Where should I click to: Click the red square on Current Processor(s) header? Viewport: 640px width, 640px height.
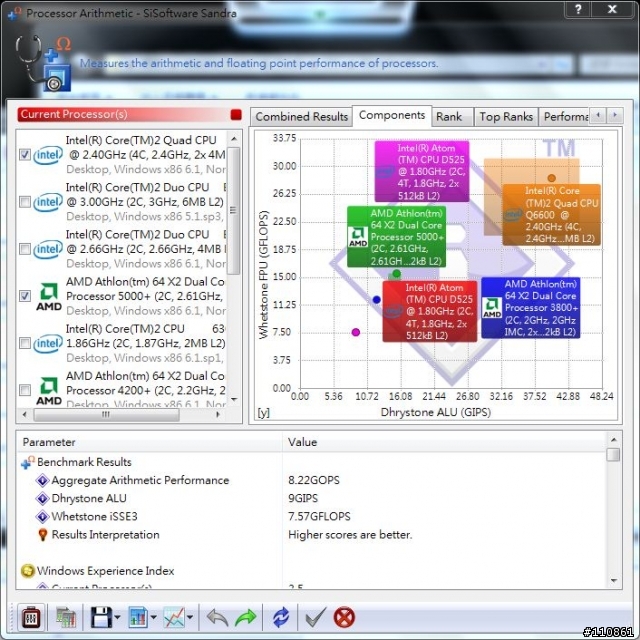(236, 115)
